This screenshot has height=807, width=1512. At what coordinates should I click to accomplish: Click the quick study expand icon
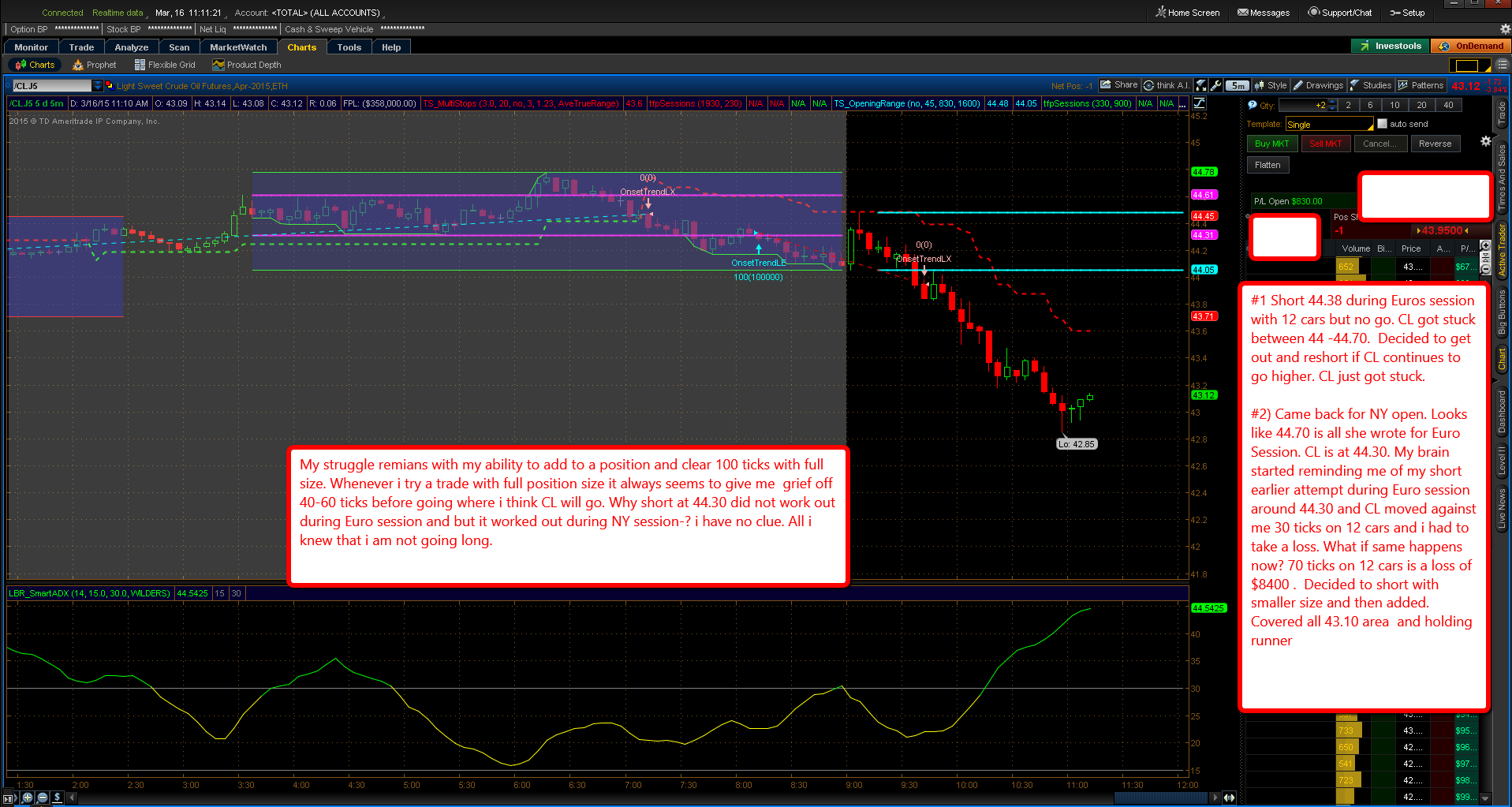point(1201,85)
